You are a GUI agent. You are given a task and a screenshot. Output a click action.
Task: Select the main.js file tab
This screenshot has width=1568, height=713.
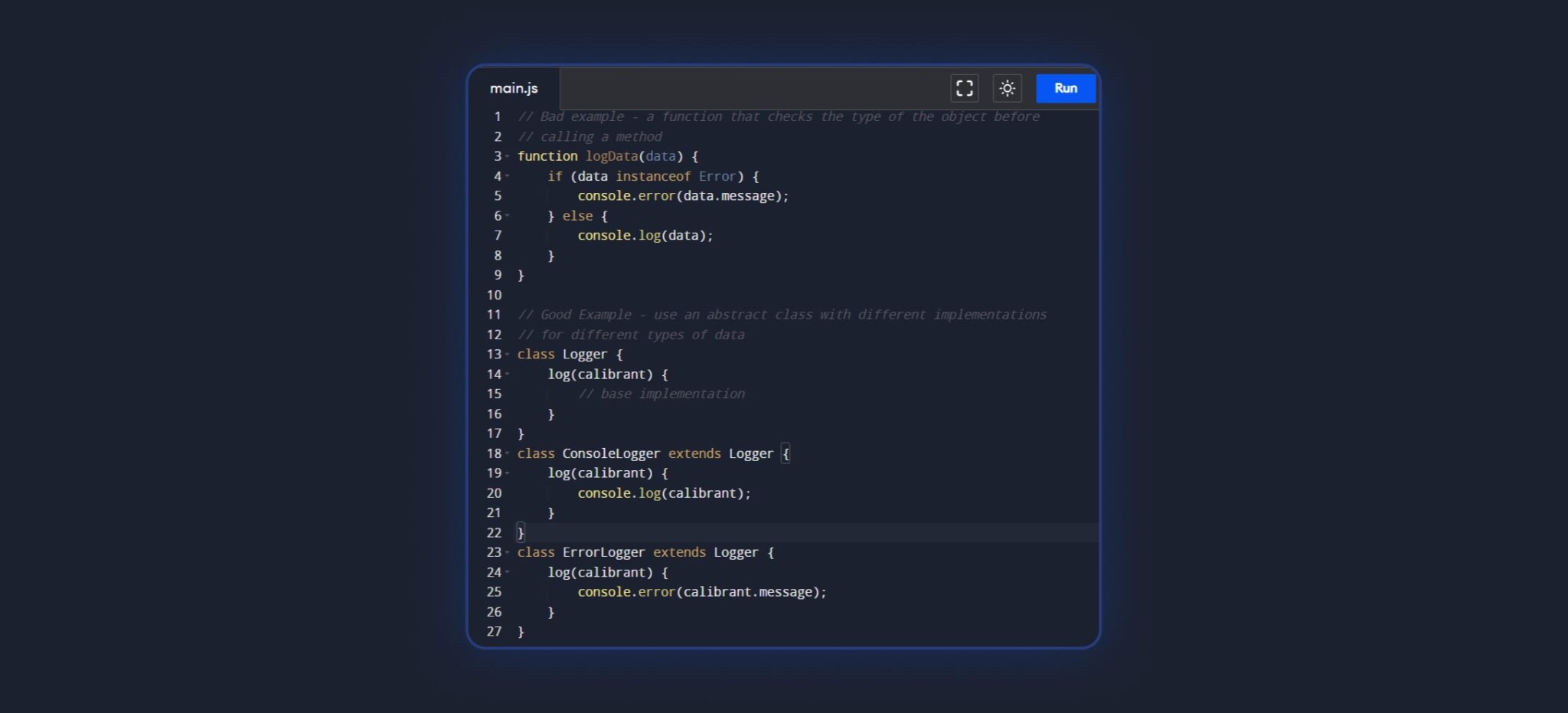[514, 88]
